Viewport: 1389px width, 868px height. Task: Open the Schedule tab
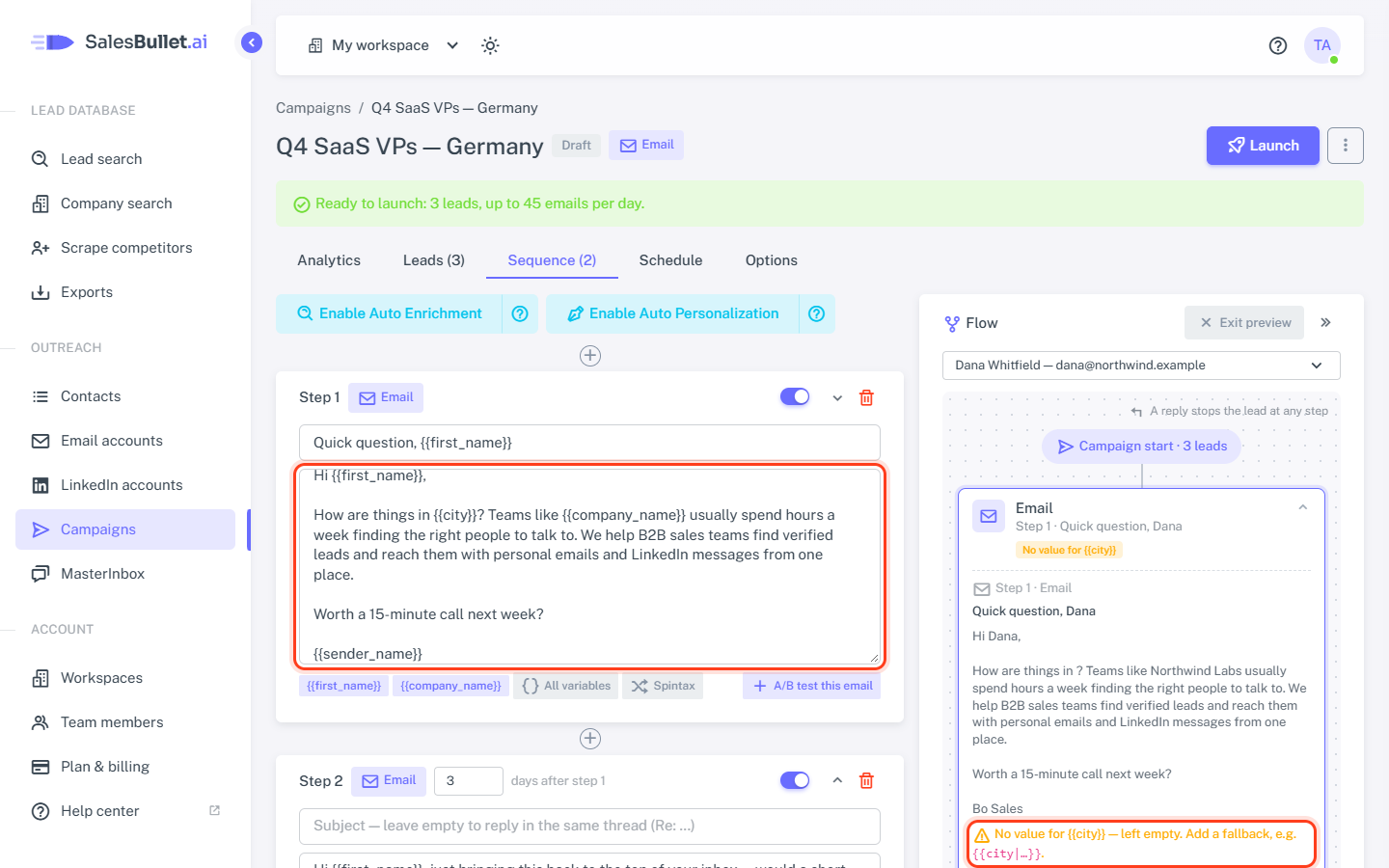671,260
